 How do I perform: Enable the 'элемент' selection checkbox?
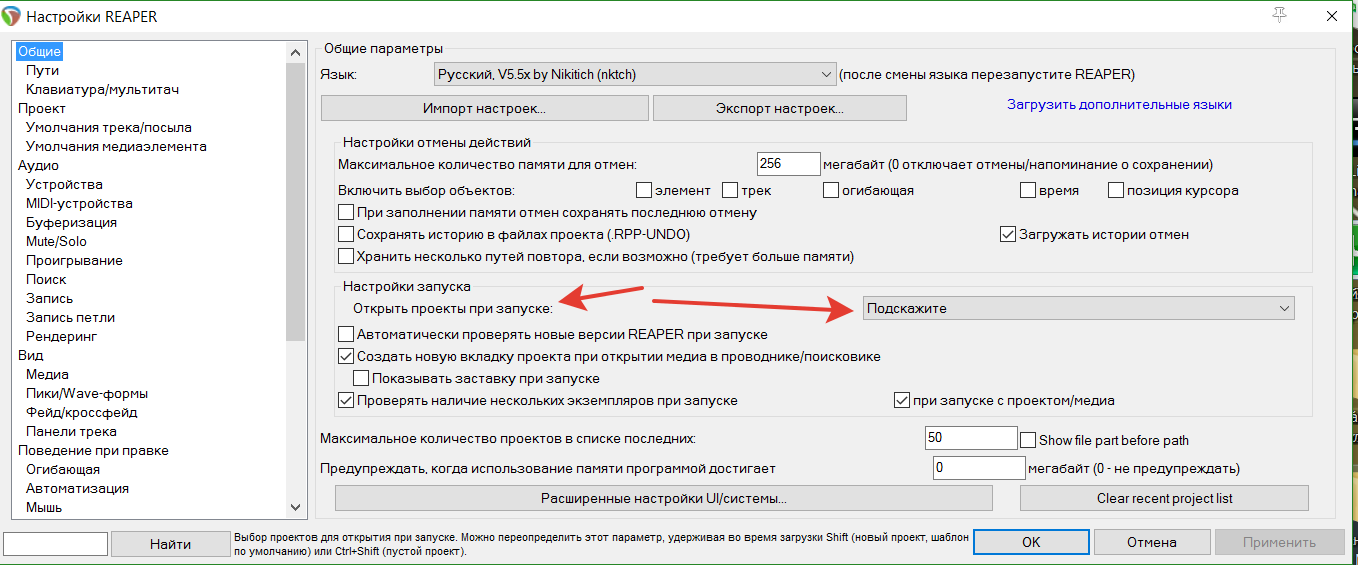point(644,190)
